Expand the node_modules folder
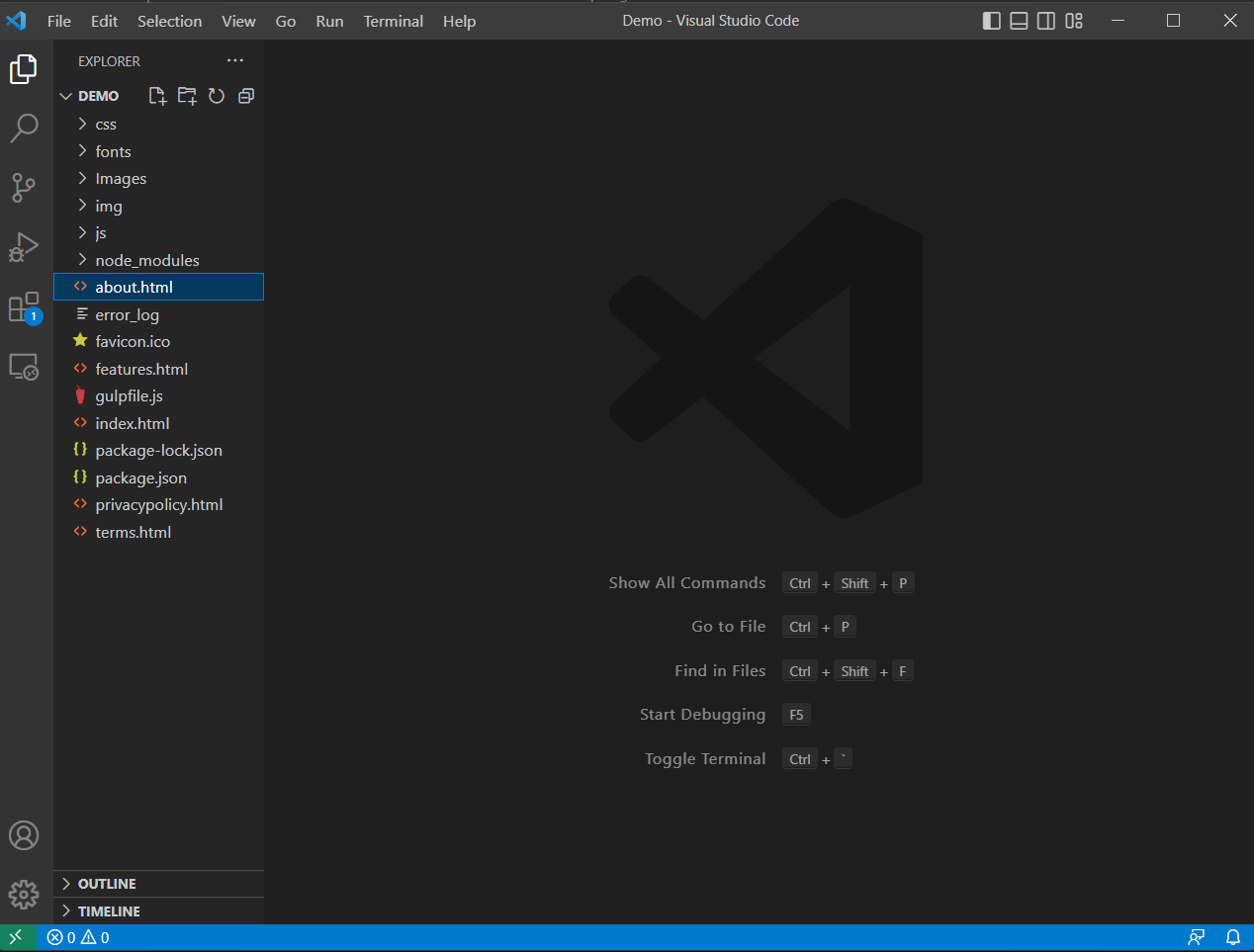 click(x=158, y=260)
